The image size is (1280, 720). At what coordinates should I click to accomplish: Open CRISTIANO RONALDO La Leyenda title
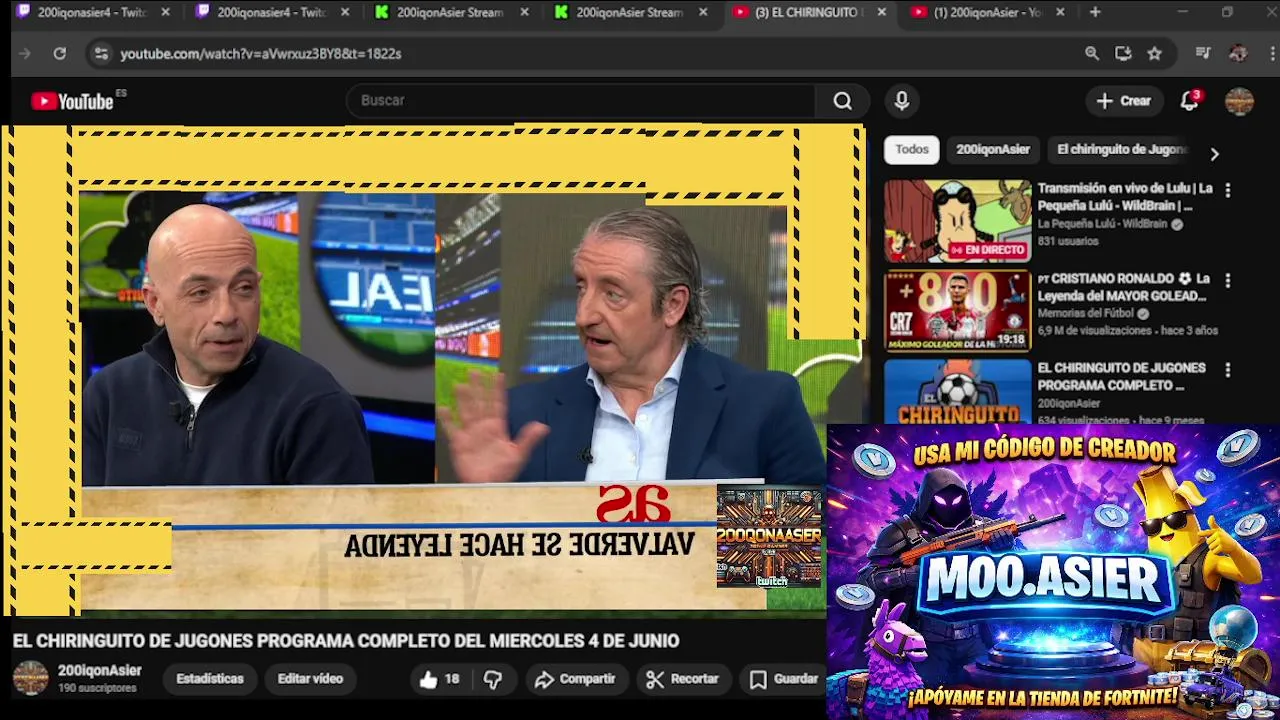(1124, 288)
